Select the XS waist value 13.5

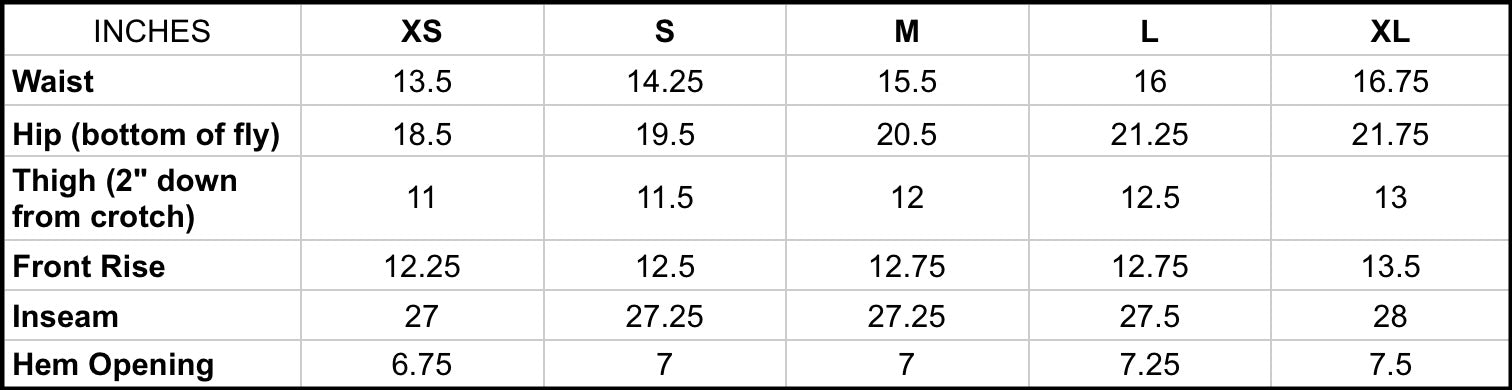[422, 82]
